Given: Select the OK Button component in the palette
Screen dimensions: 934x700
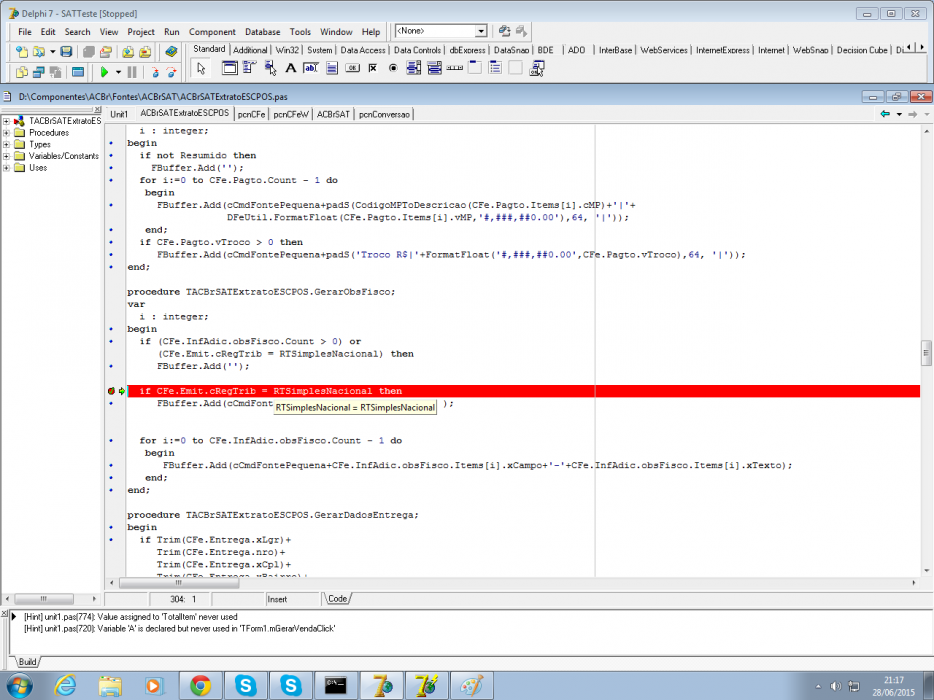Looking at the screenshot, I should click(x=353, y=69).
